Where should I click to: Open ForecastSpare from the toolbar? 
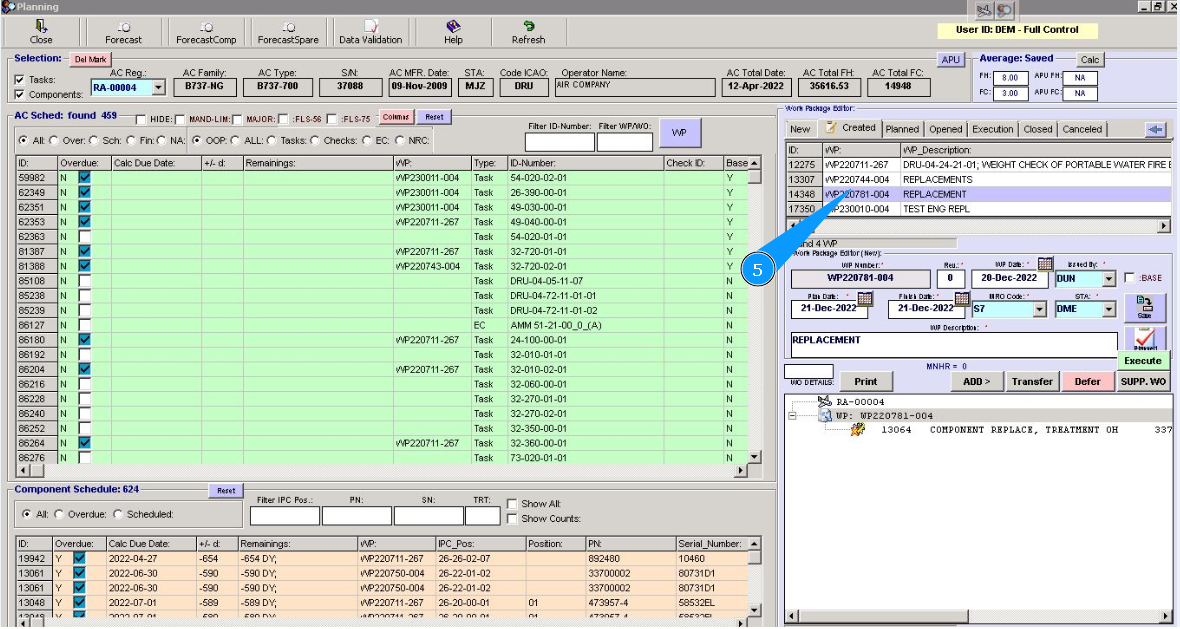[288, 27]
